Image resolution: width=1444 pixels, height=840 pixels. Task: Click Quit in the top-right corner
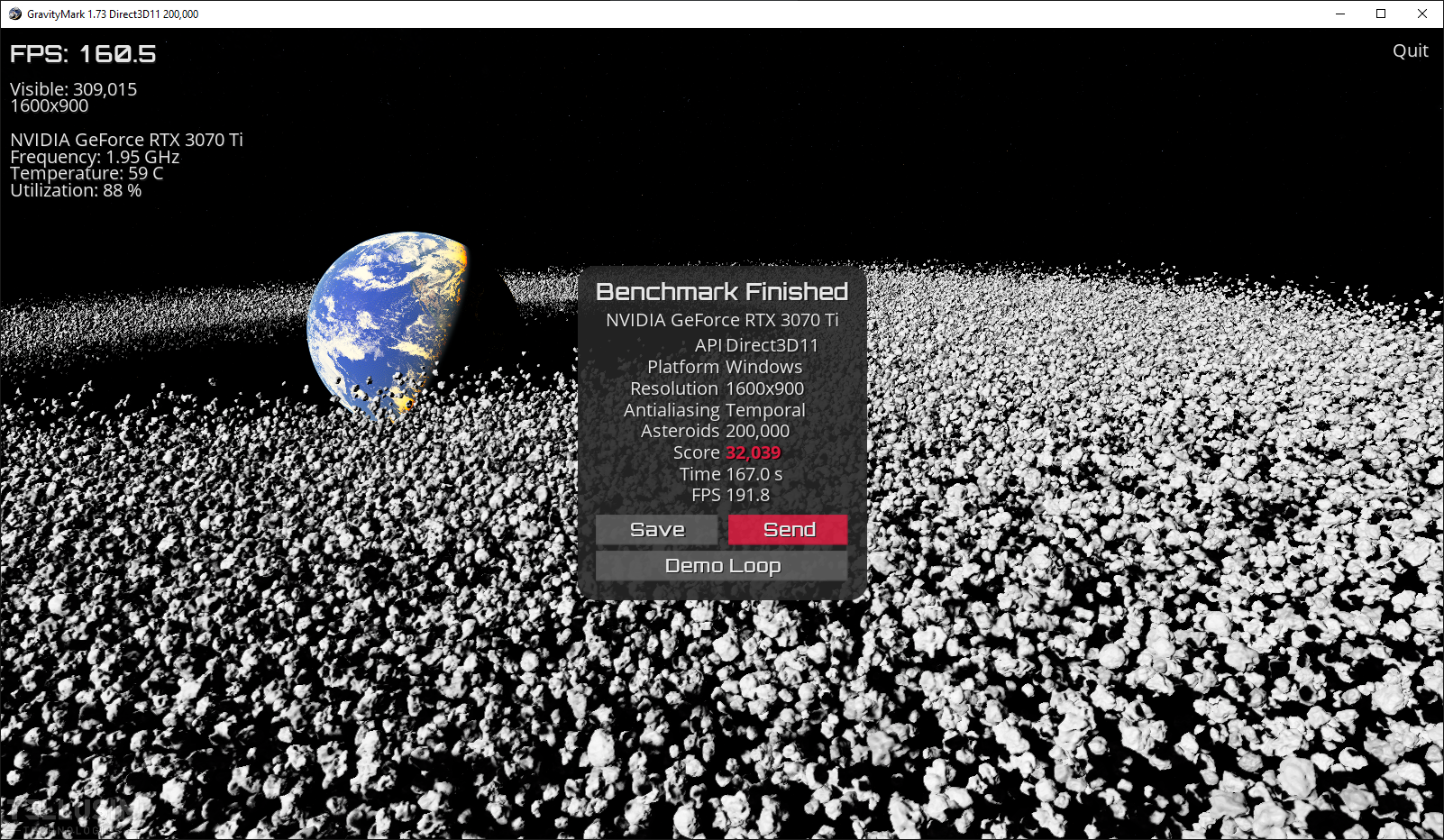pyautogui.click(x=1410, y=51)
